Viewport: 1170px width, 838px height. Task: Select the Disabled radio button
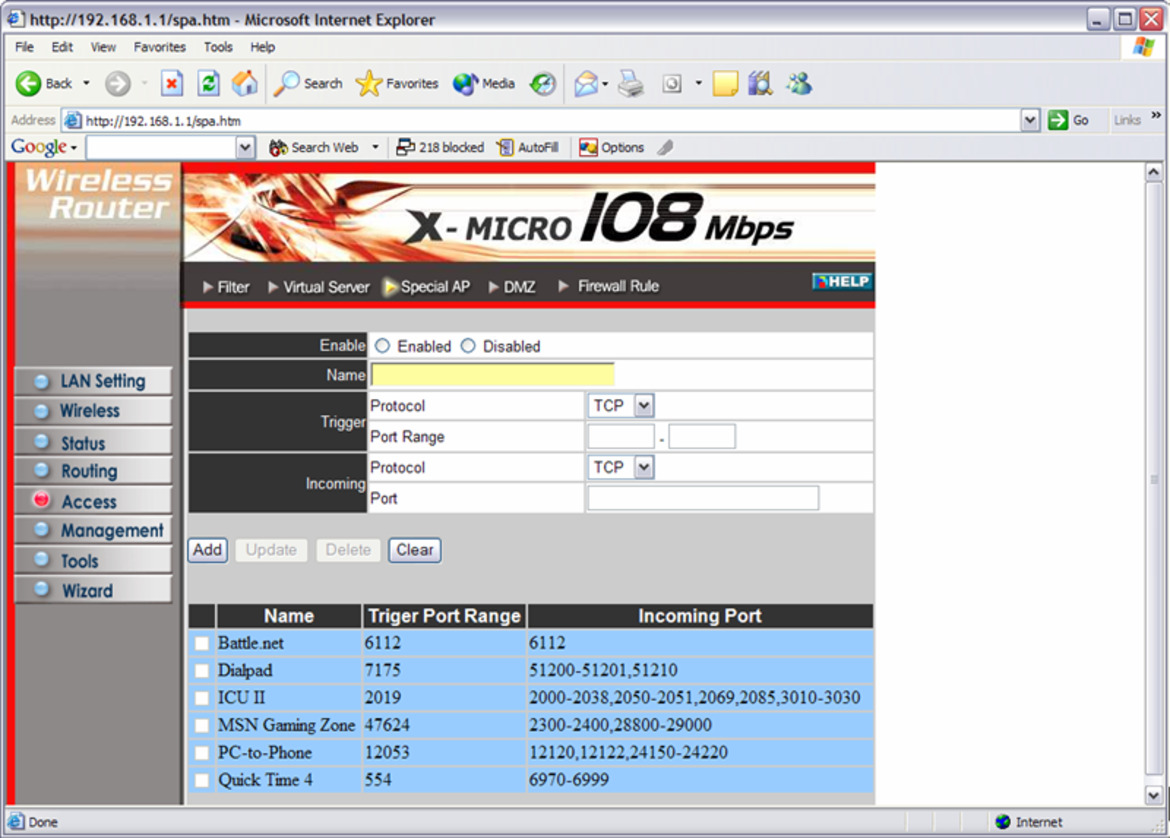468,345
